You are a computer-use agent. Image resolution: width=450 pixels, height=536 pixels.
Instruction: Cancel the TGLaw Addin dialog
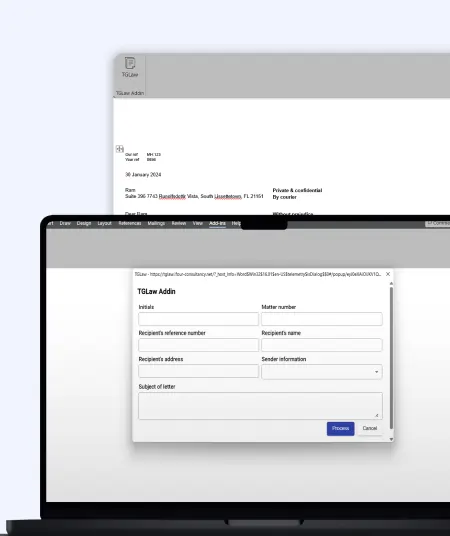coord(370,429)
